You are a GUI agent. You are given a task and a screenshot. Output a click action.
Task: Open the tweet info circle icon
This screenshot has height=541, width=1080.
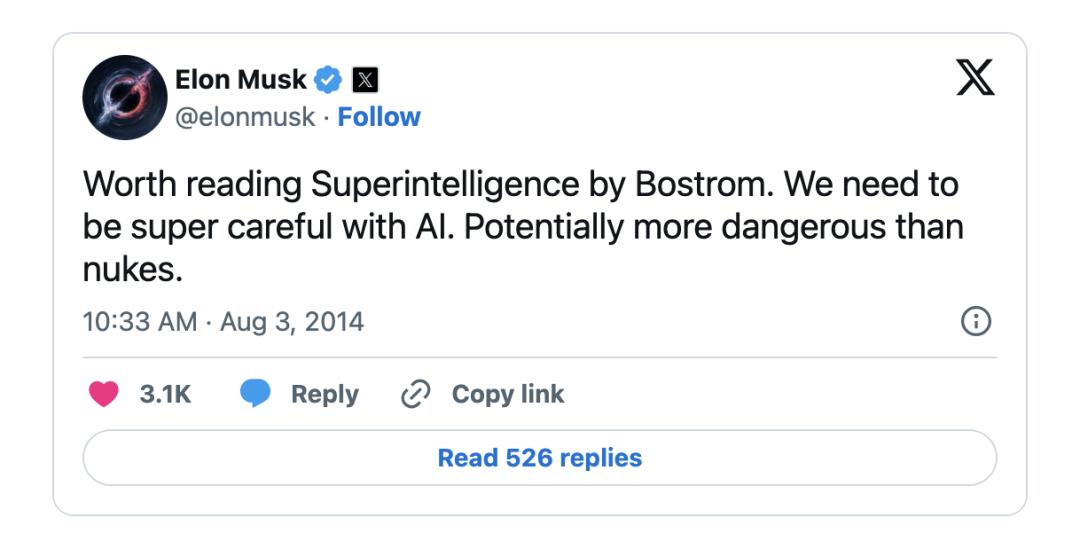point(975,321)
